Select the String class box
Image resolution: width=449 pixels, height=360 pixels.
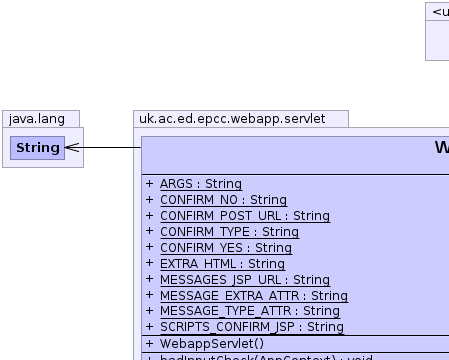[37, 148]
